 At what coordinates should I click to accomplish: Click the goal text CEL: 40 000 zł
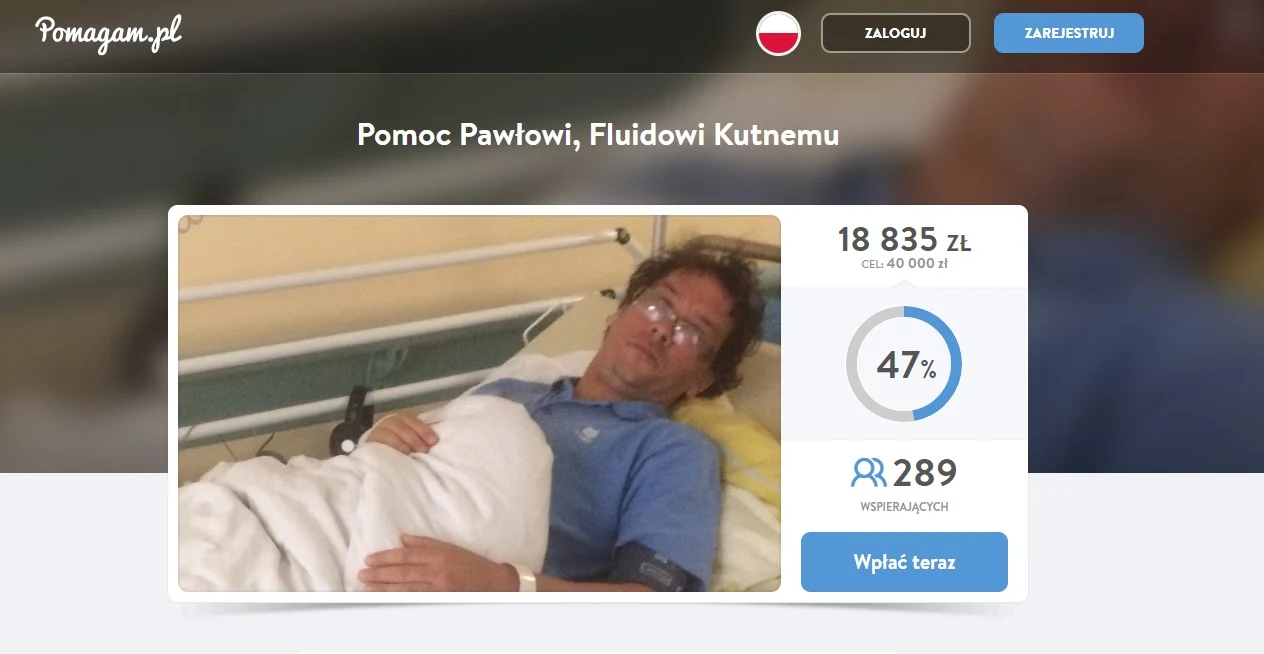(x=904, y=264)
